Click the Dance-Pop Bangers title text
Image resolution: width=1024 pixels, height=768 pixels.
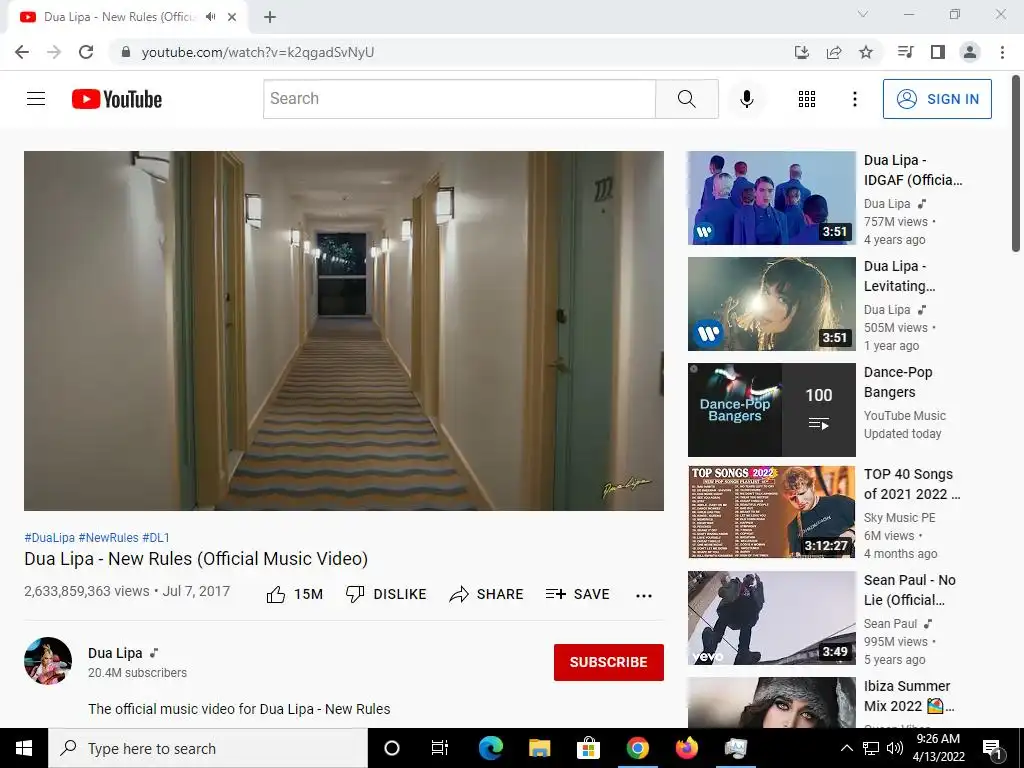898,382
